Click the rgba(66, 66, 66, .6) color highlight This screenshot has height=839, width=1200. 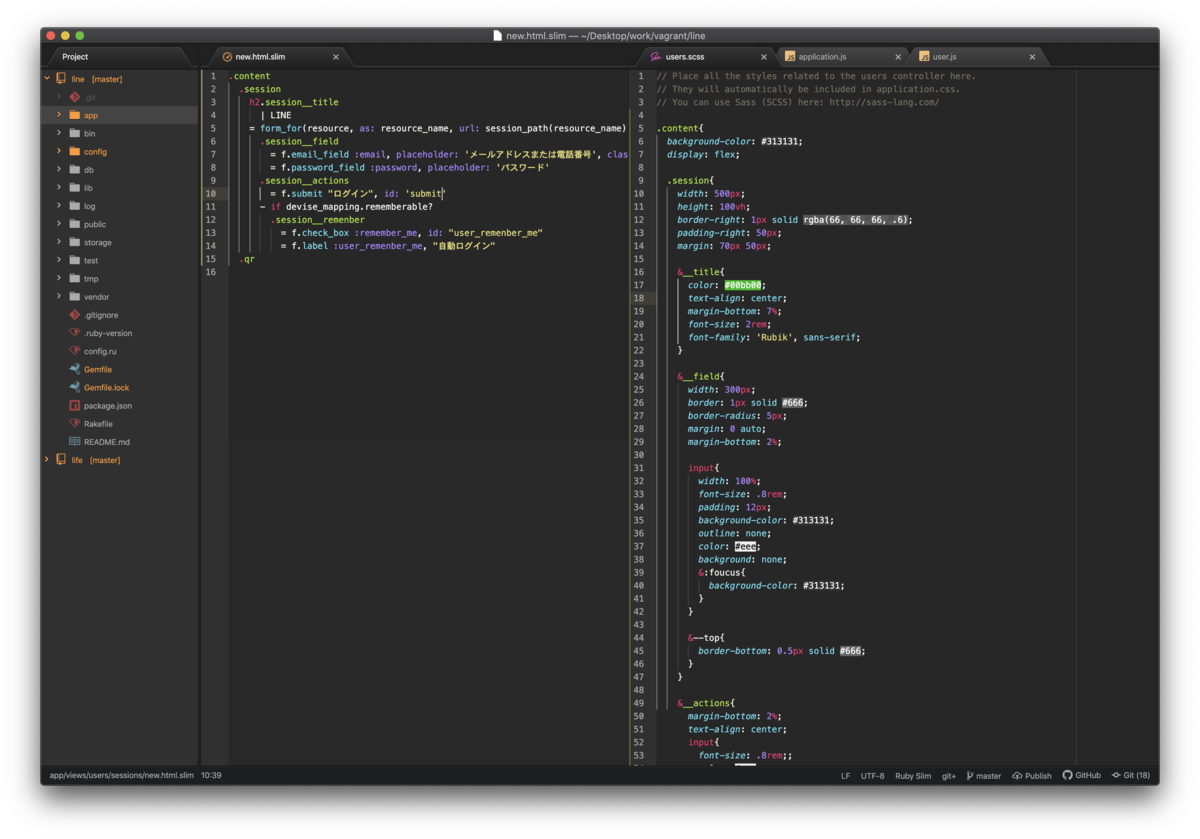click(857, 220)
